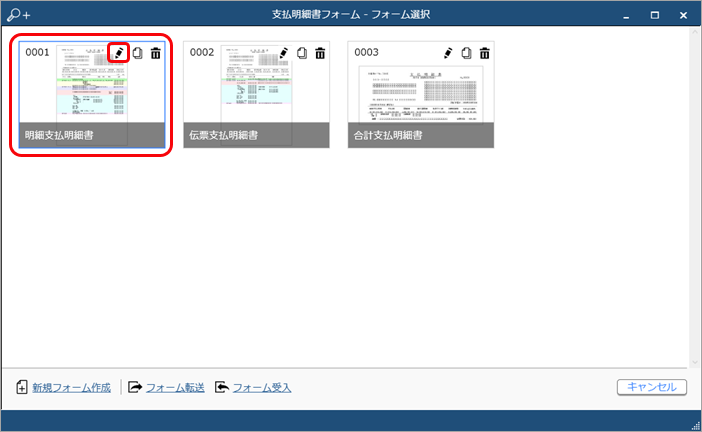
Task: Duplicate form 0002 with the copy icon
Action: [x=302, y=53]
